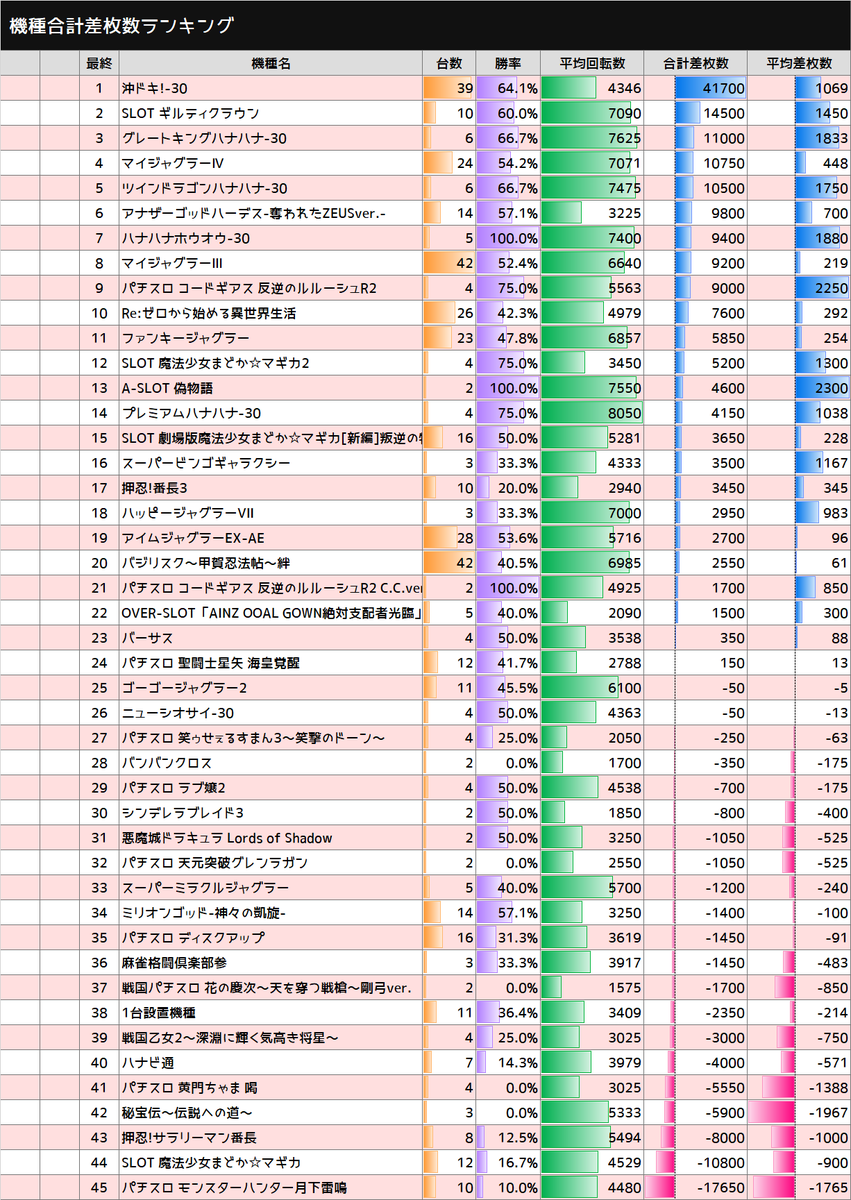Click 麻雀格闘倶楽部参 machine name
Screen dimensions: 851x1200
[176, 963]
